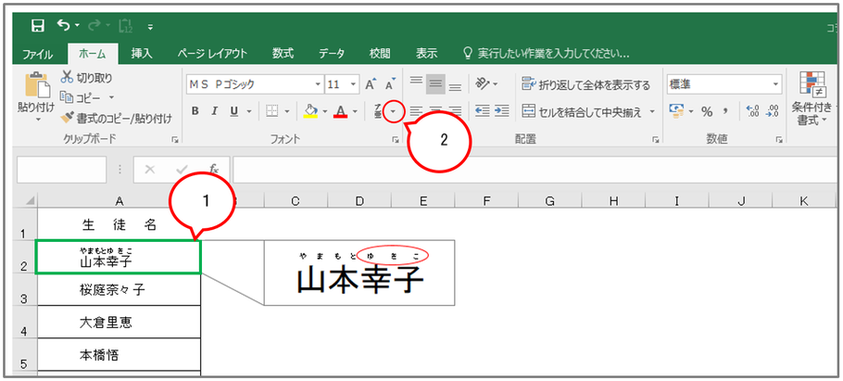
Task: Save the workbook with the floppy disk icon
Action: pyautogui.click(x=38, y=26)
